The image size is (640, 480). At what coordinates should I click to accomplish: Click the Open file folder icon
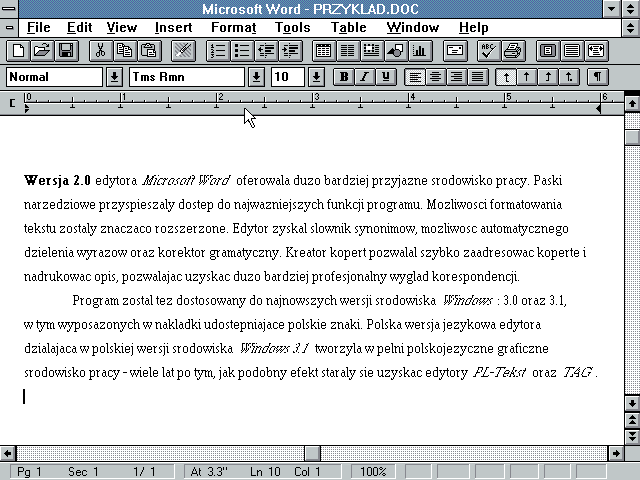[41, 50]
